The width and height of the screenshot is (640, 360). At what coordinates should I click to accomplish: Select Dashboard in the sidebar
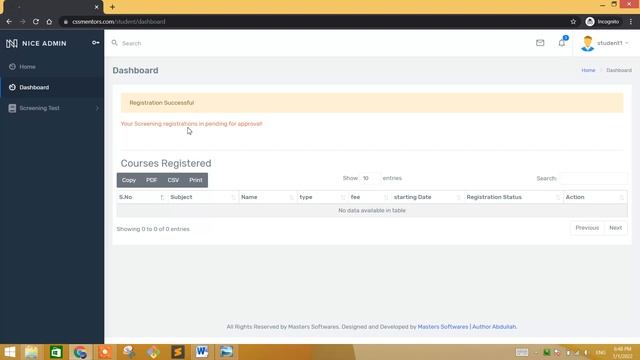click(x=34, y=87)
